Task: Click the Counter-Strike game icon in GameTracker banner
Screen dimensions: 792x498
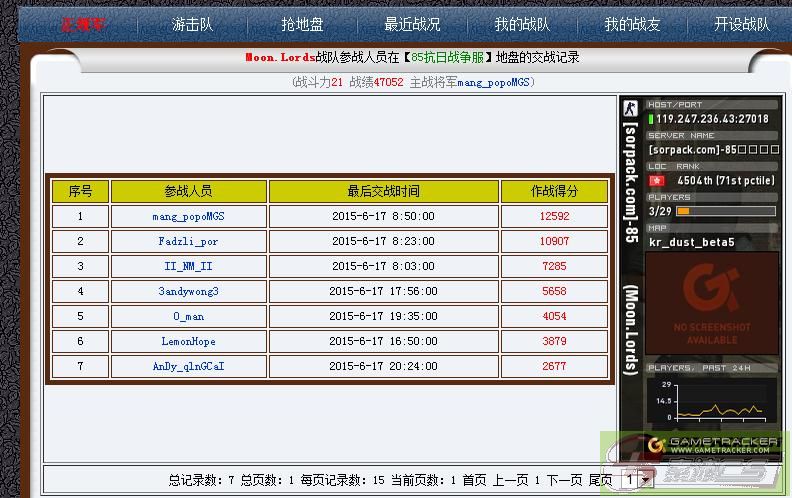Action: [630, 108]
